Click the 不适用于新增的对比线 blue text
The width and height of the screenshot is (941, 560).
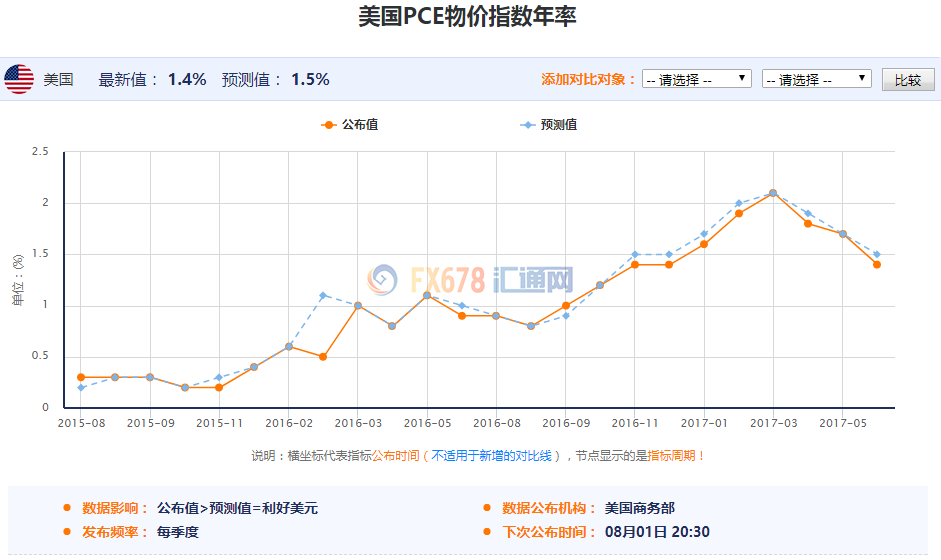[x=491, y=456]
